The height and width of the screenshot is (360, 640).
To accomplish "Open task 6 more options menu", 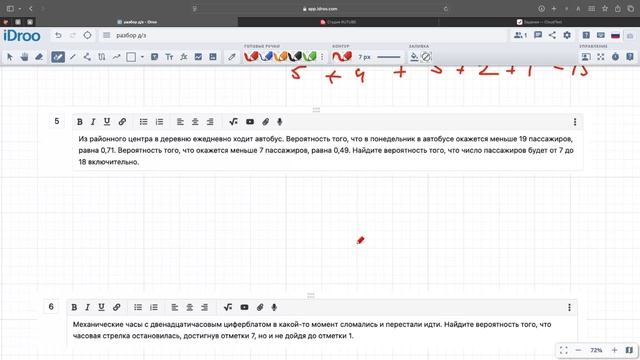I will [569, 307].
